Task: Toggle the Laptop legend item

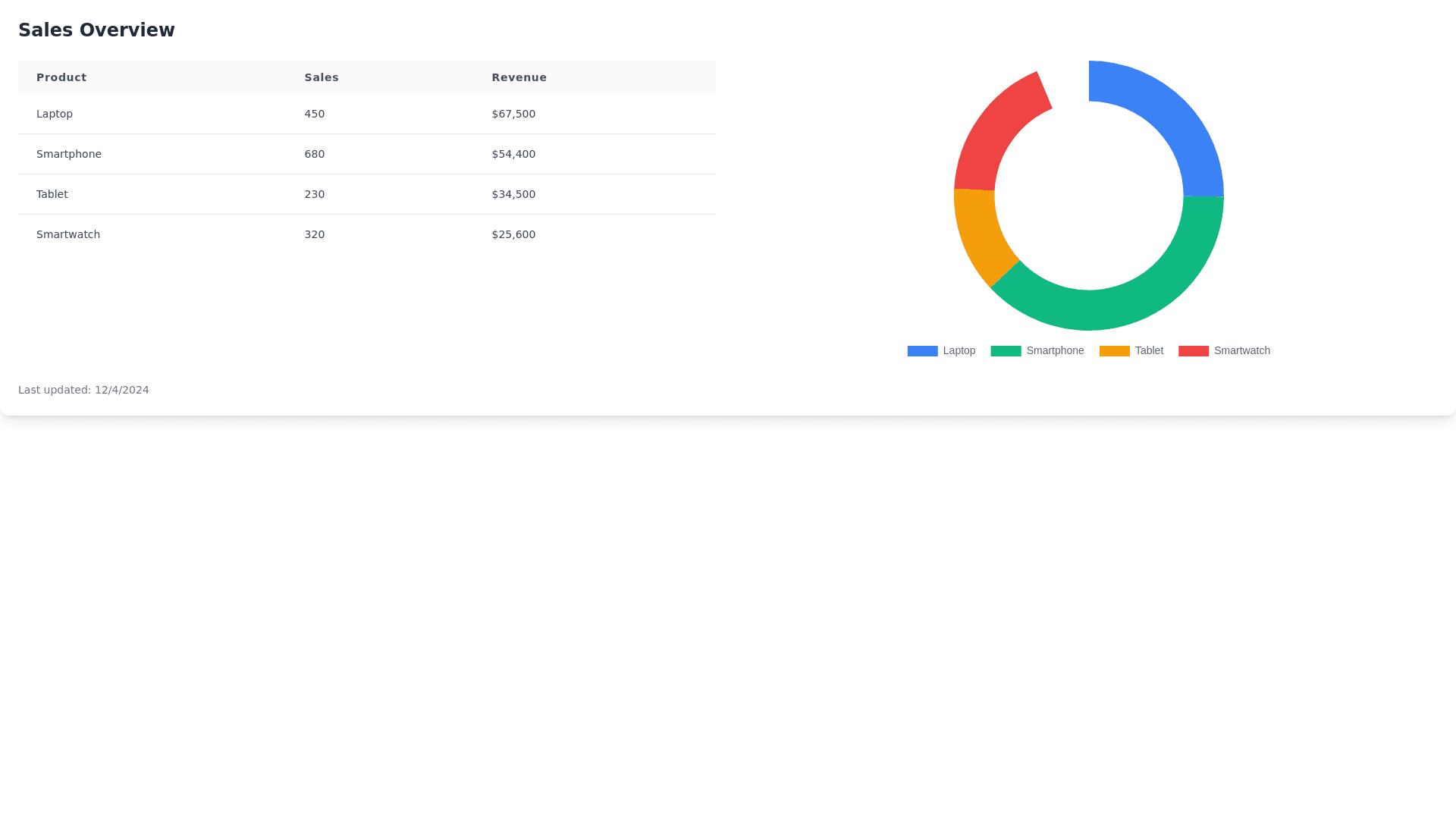Action: tap(959, 351)
